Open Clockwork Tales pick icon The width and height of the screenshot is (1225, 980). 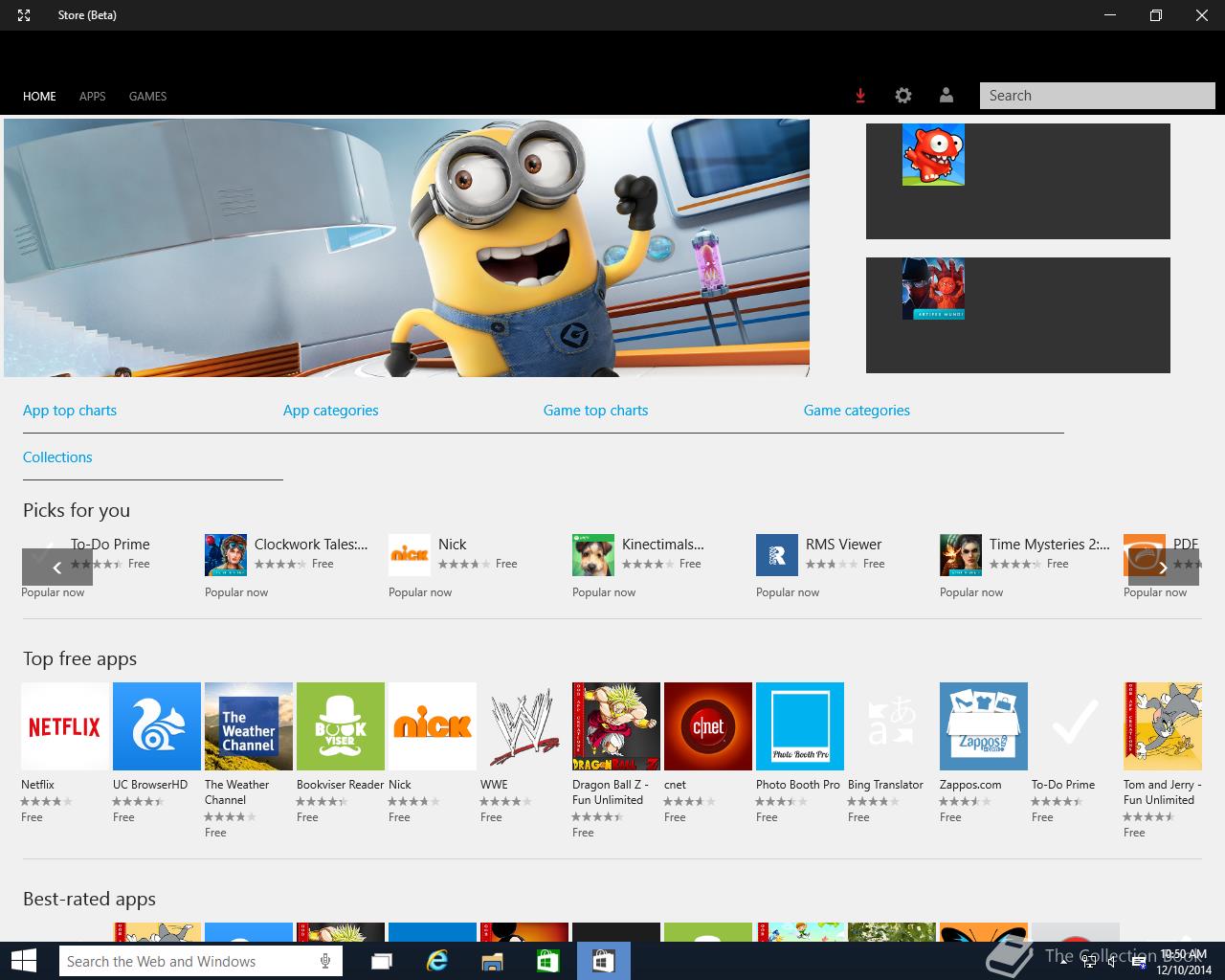226,555
